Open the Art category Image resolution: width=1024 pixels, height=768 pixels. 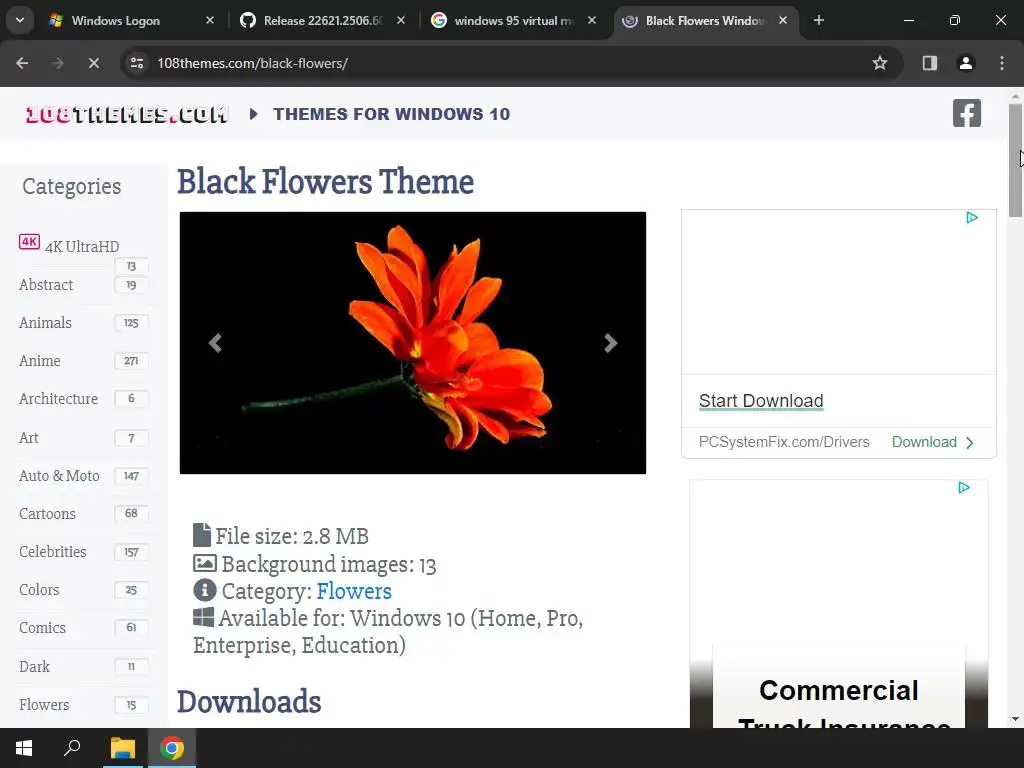(29, 438)
